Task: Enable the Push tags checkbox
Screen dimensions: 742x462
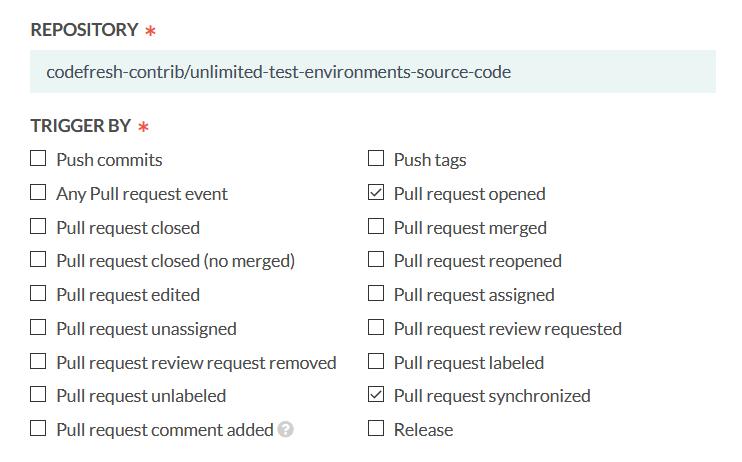Action: [x=376, y=159]
